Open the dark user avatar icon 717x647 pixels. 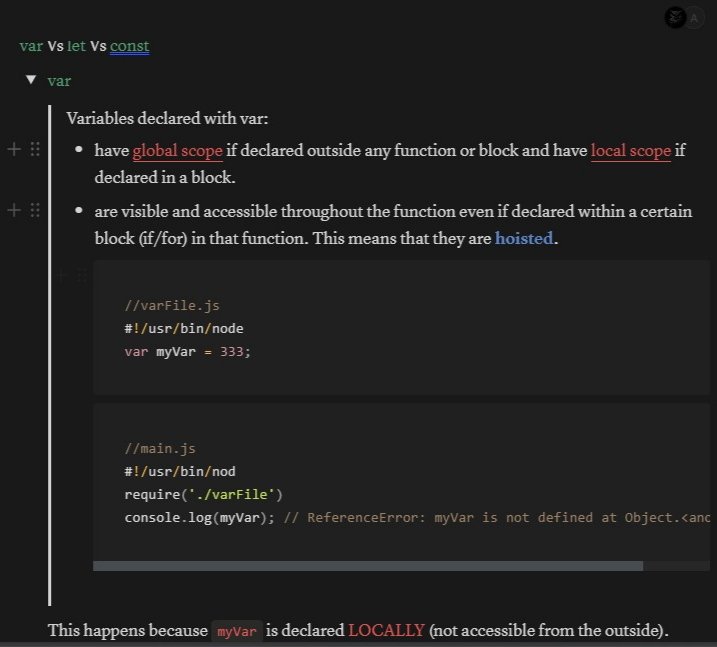pos(675,18)
